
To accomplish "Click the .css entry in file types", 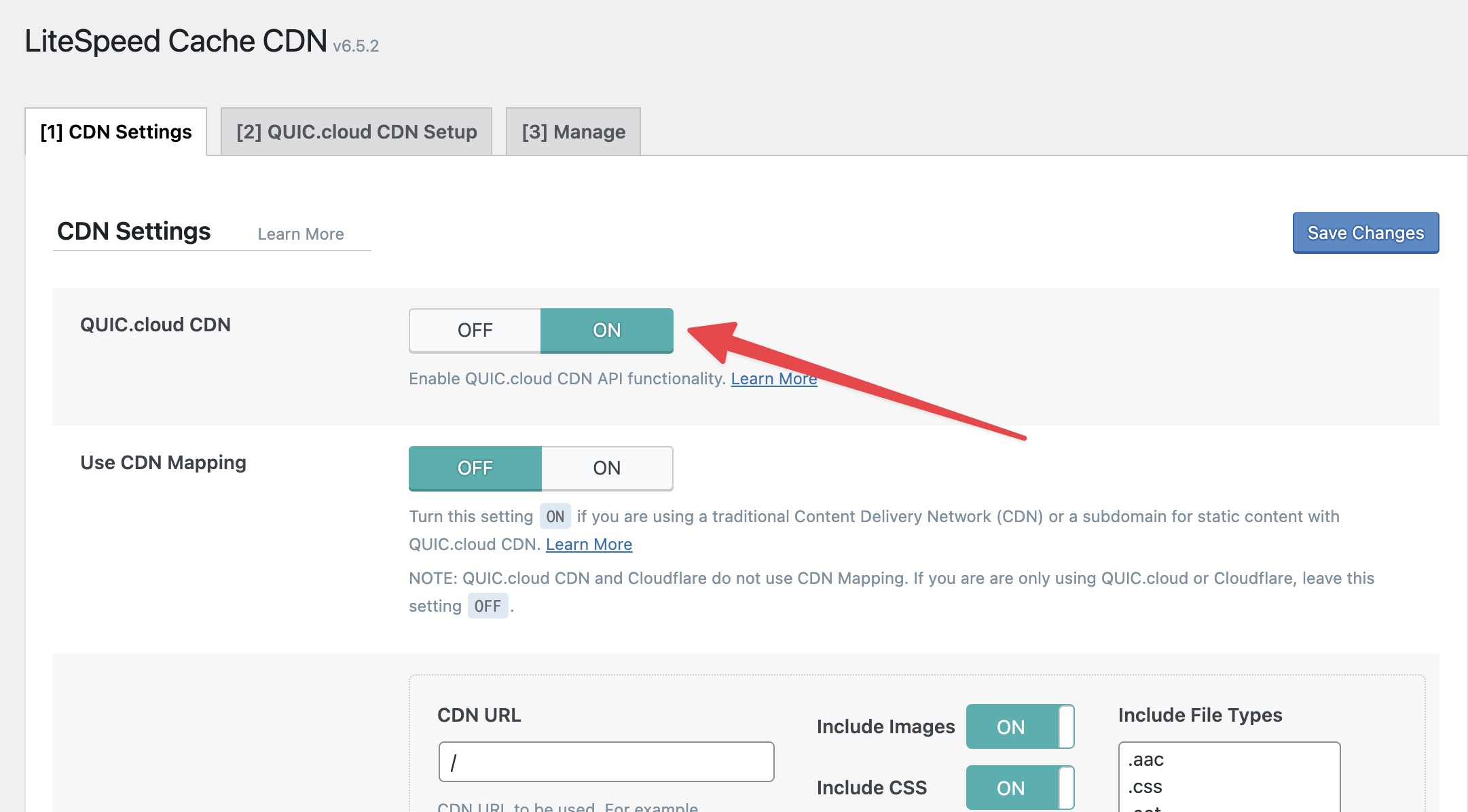I will tap(1145, 787).
